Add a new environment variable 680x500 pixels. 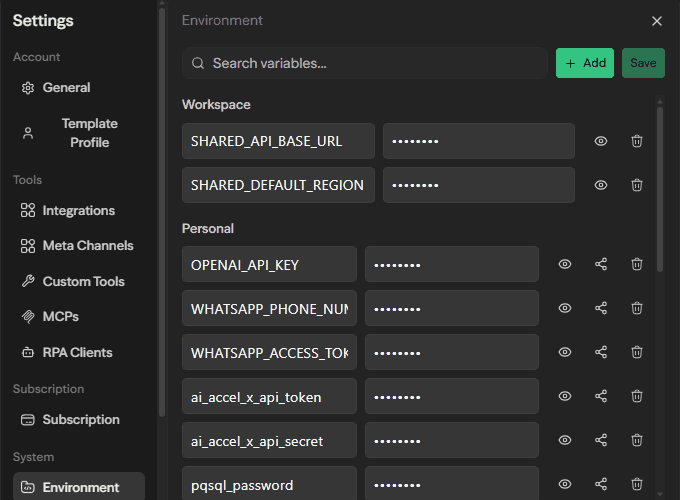coord(585,63)
